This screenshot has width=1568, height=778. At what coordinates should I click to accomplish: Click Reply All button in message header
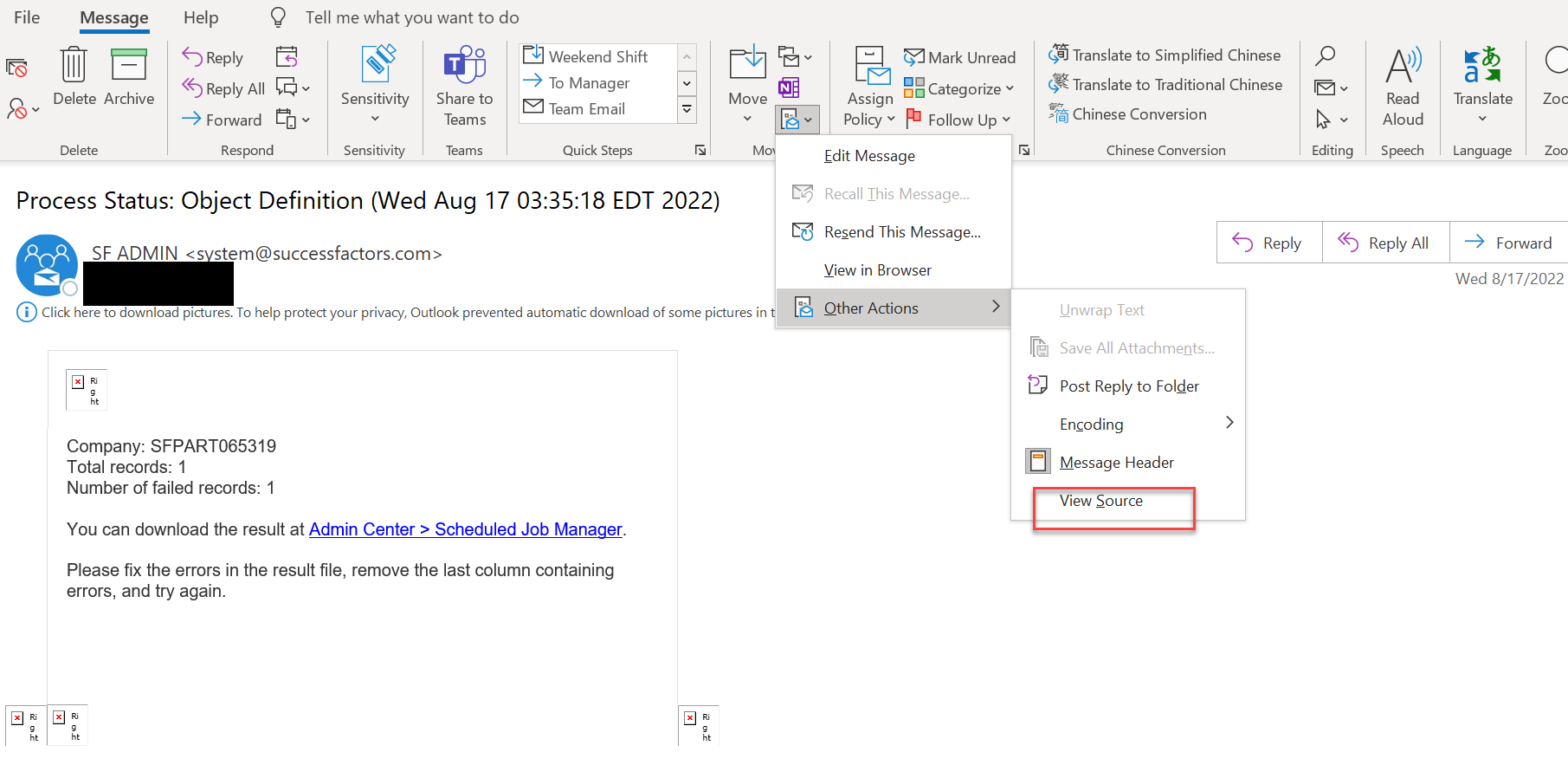click(x=1385, y=243)
